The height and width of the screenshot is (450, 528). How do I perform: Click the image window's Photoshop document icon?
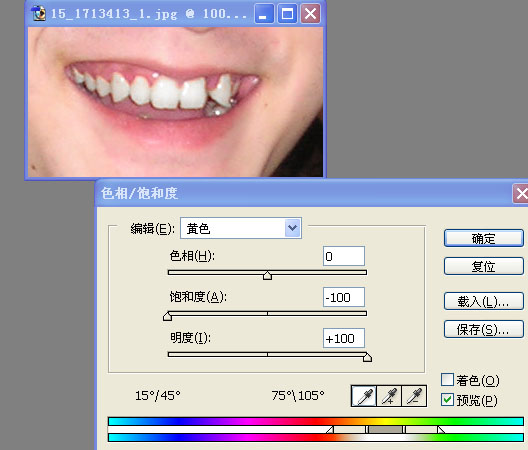tap(38, 13)
